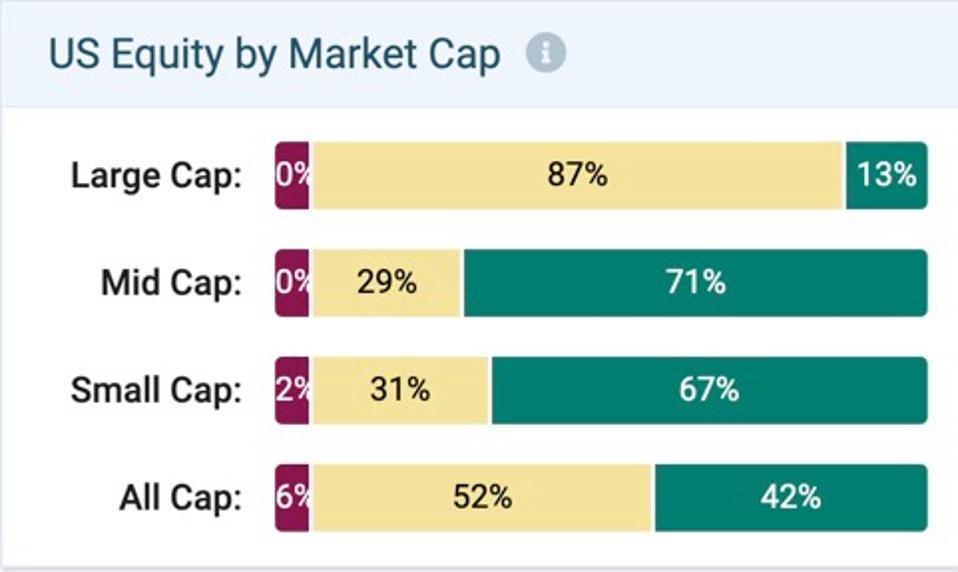The height and width of the screenshot is (572, 958).
Task: Click the 29% yellow segment in Mid Cap
Action: point(386,283)
